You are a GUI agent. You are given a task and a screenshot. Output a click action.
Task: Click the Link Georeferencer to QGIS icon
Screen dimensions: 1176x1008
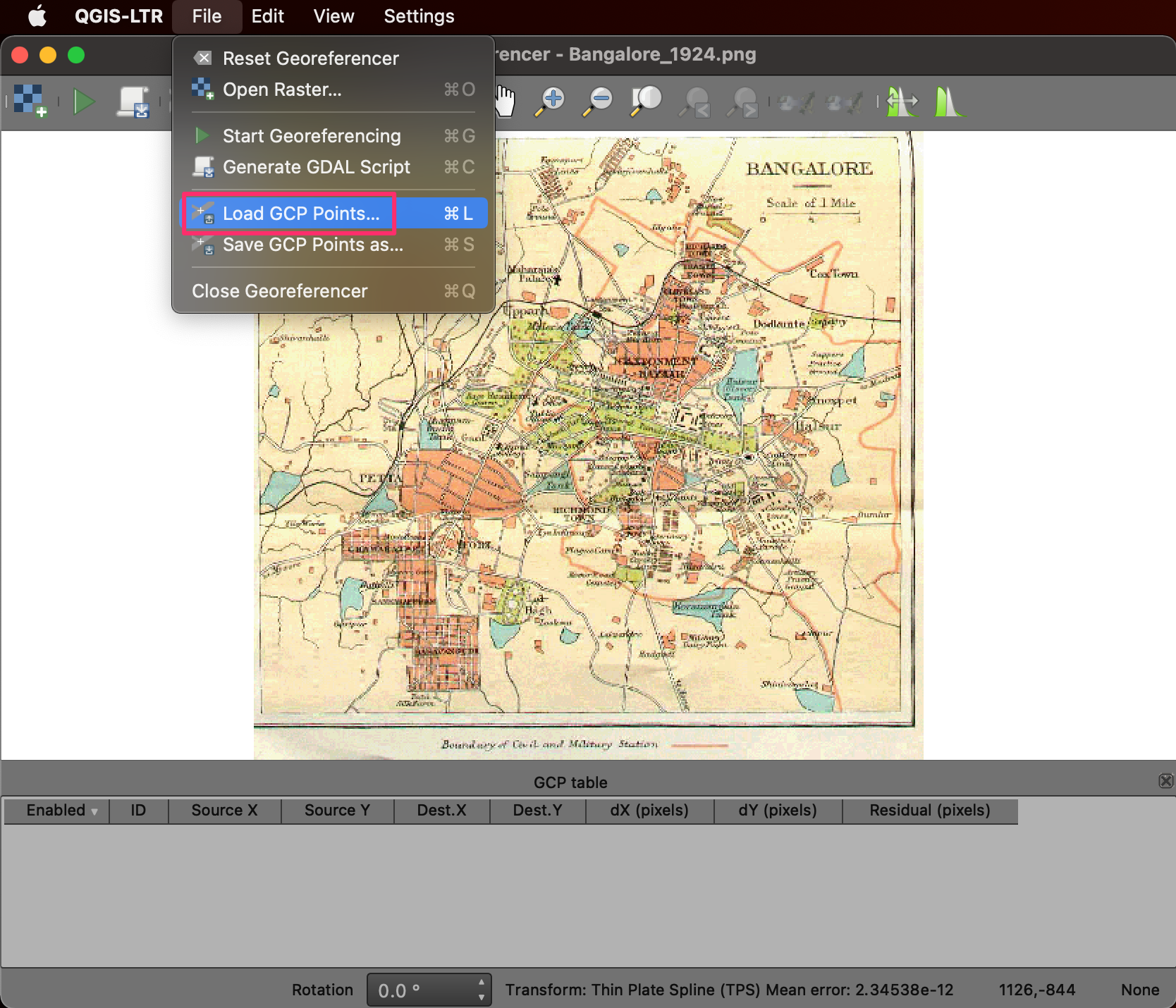click(x=796, y=103)
